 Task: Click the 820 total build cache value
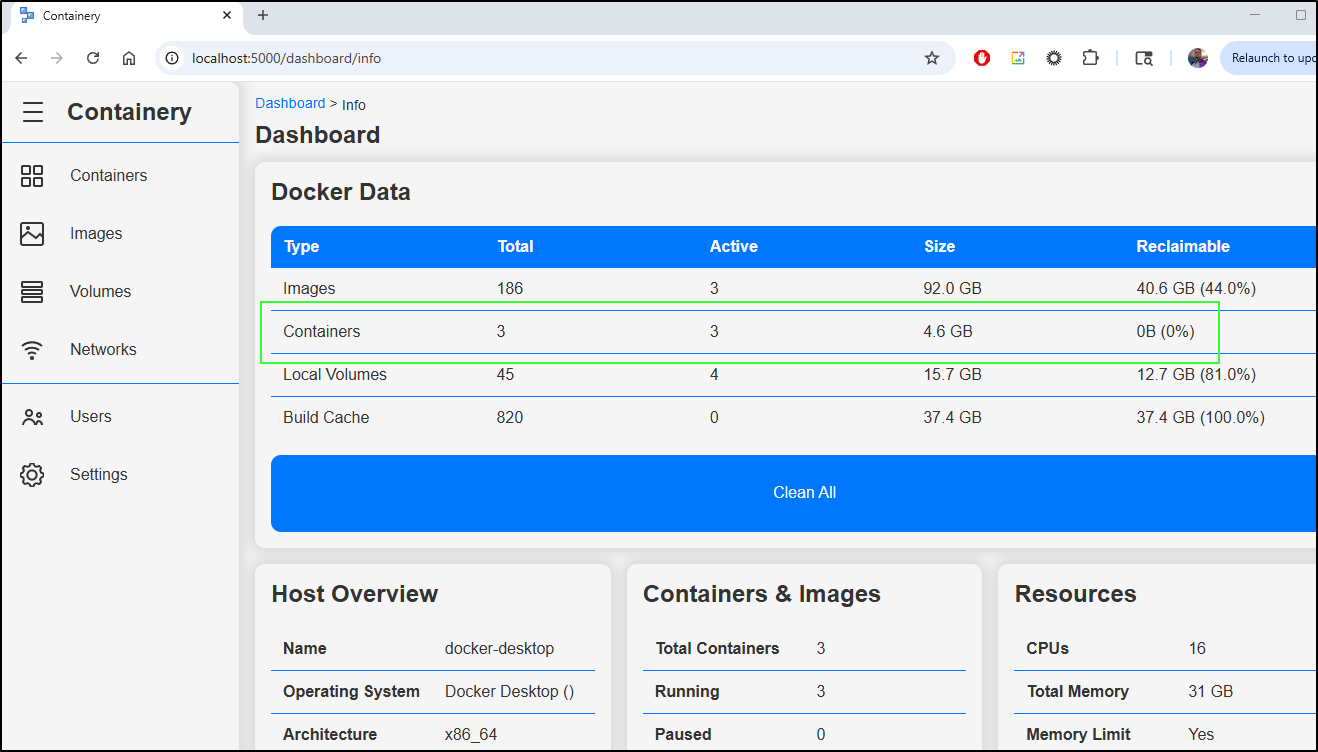coord(510,418)
